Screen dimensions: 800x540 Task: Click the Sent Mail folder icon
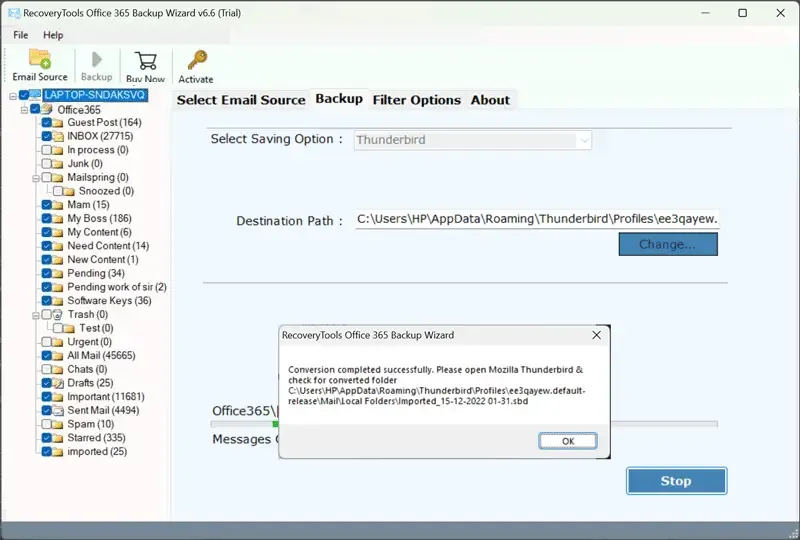click(58, 410)
